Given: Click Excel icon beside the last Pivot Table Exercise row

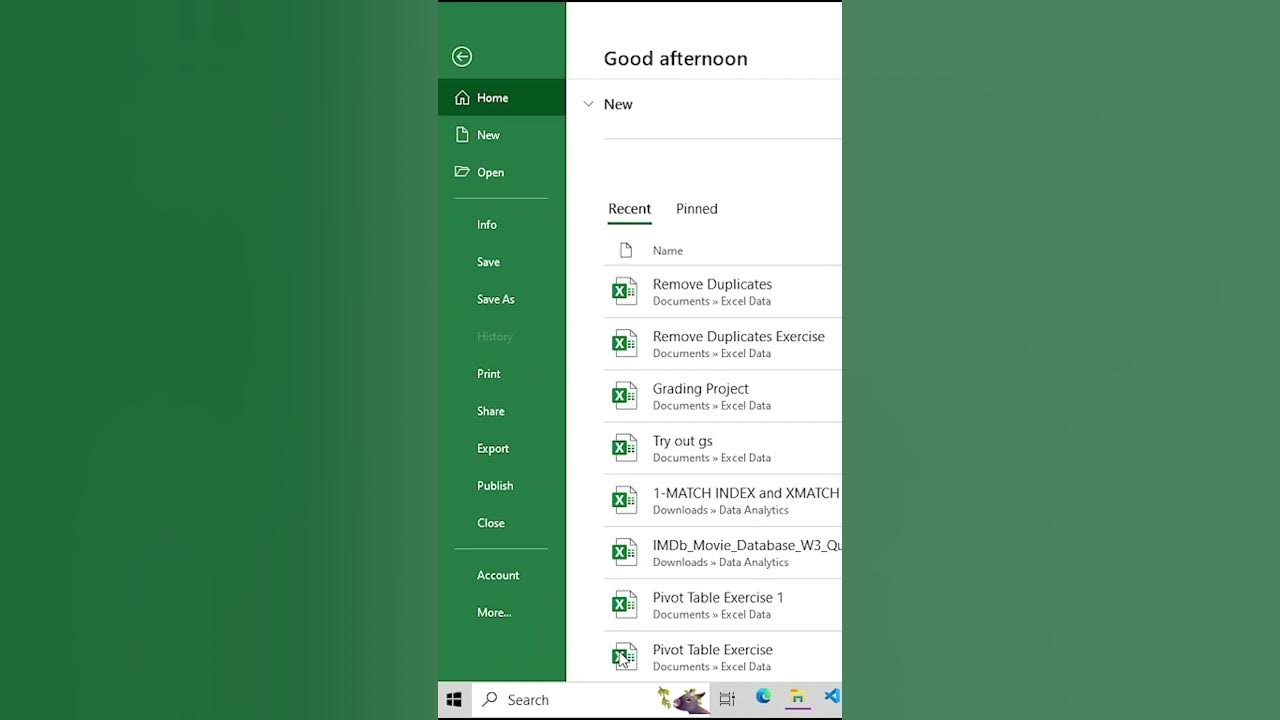Looking at the screenshot, I should click(x=625, y=656).
